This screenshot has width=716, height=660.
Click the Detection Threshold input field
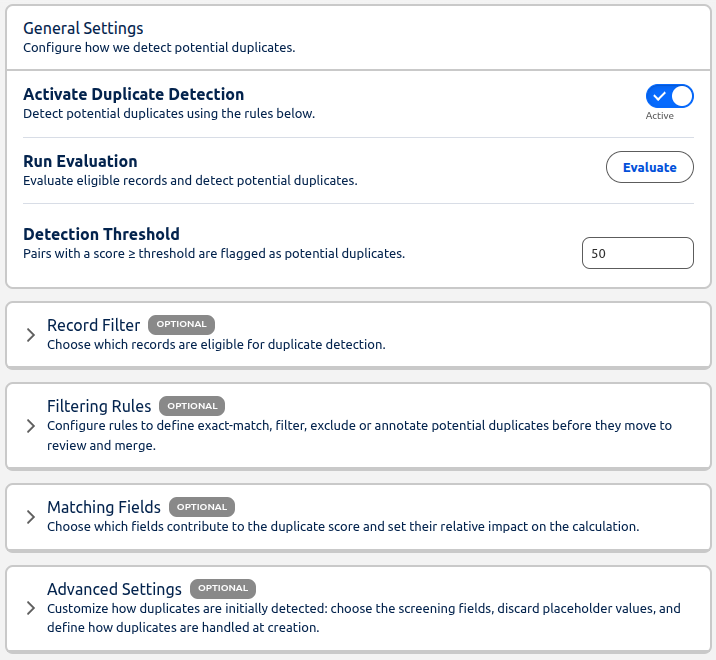(x=637, y=253)
